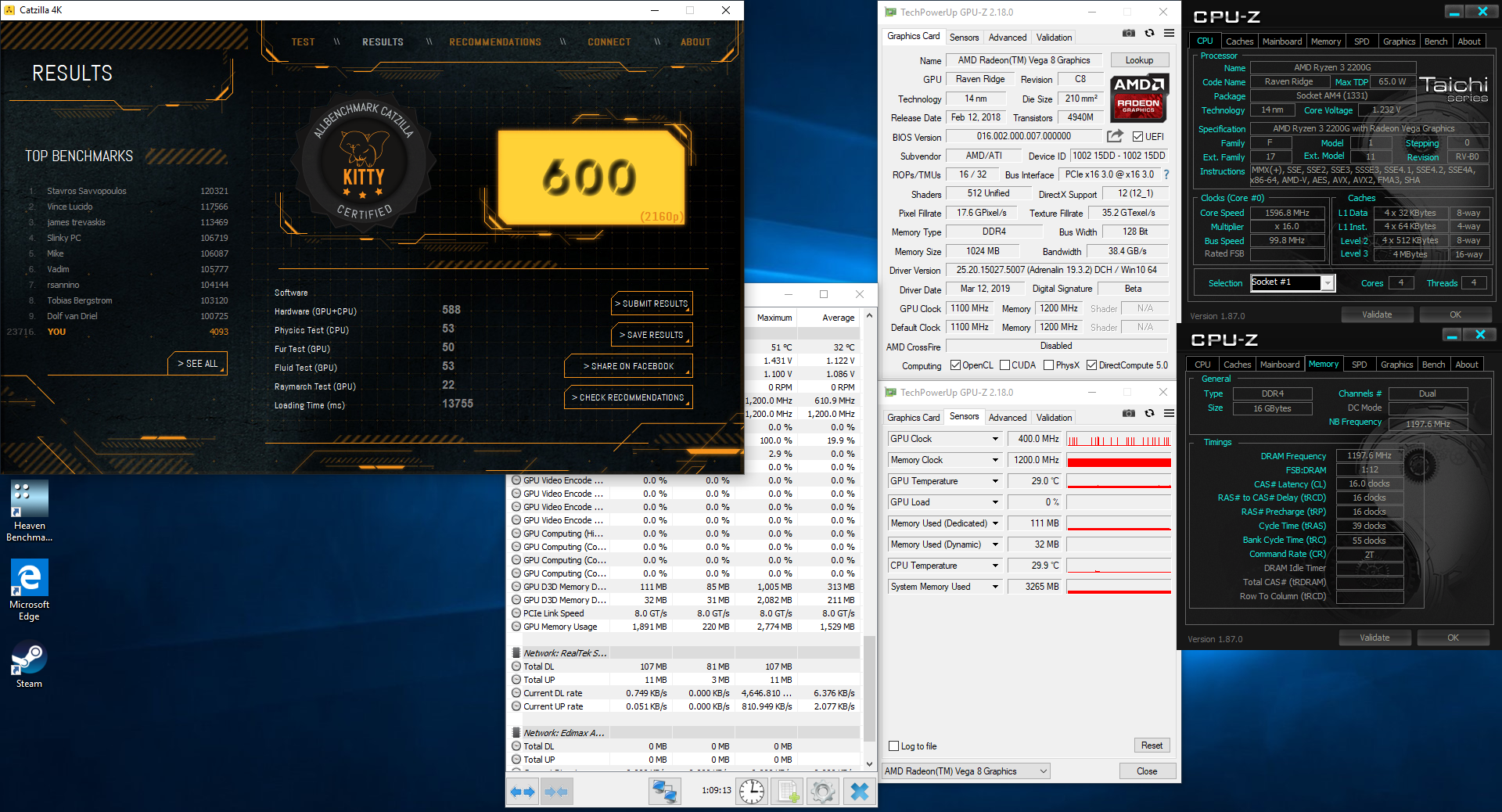
Task: Open AMD Radeon Vega 8 GPU selector
Action: (x=966, y=771)
